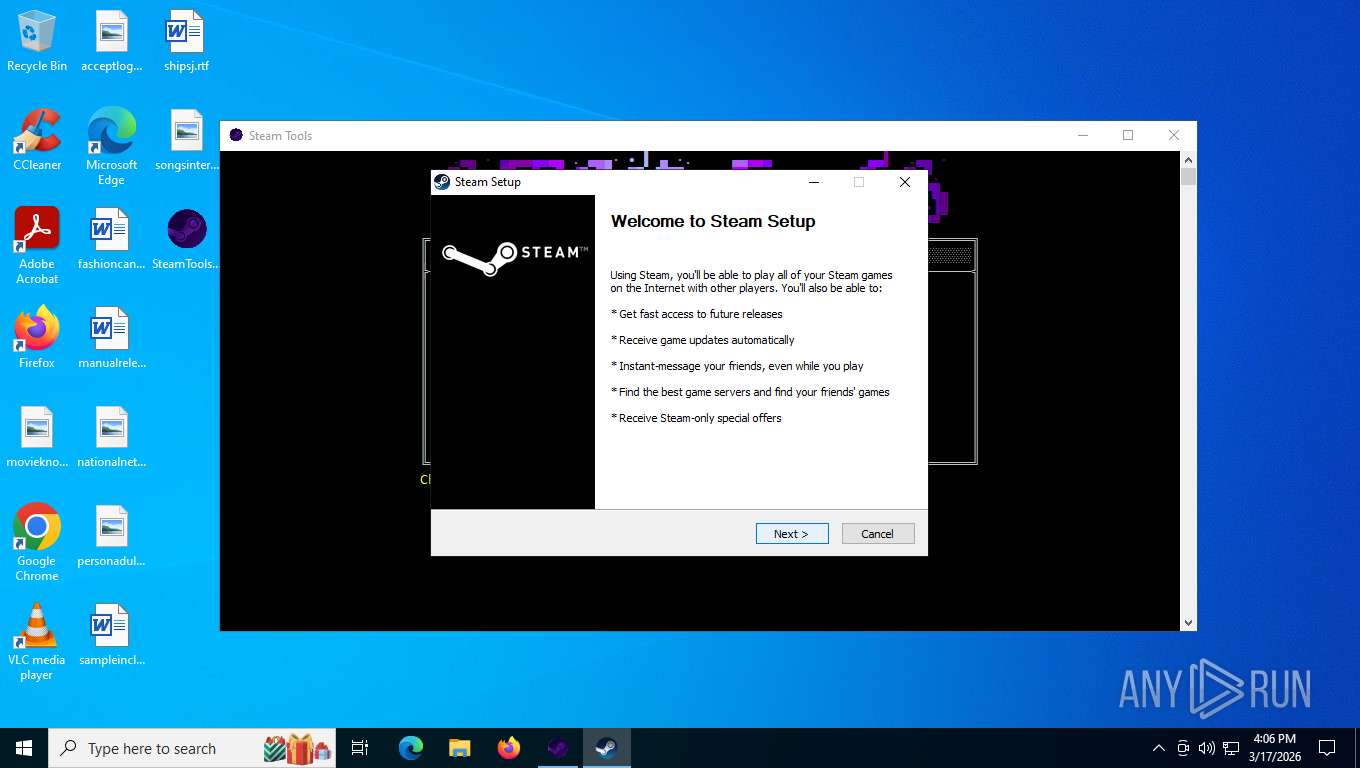
Task: Select the fashioncan document icon
Action: pos(112,239)
